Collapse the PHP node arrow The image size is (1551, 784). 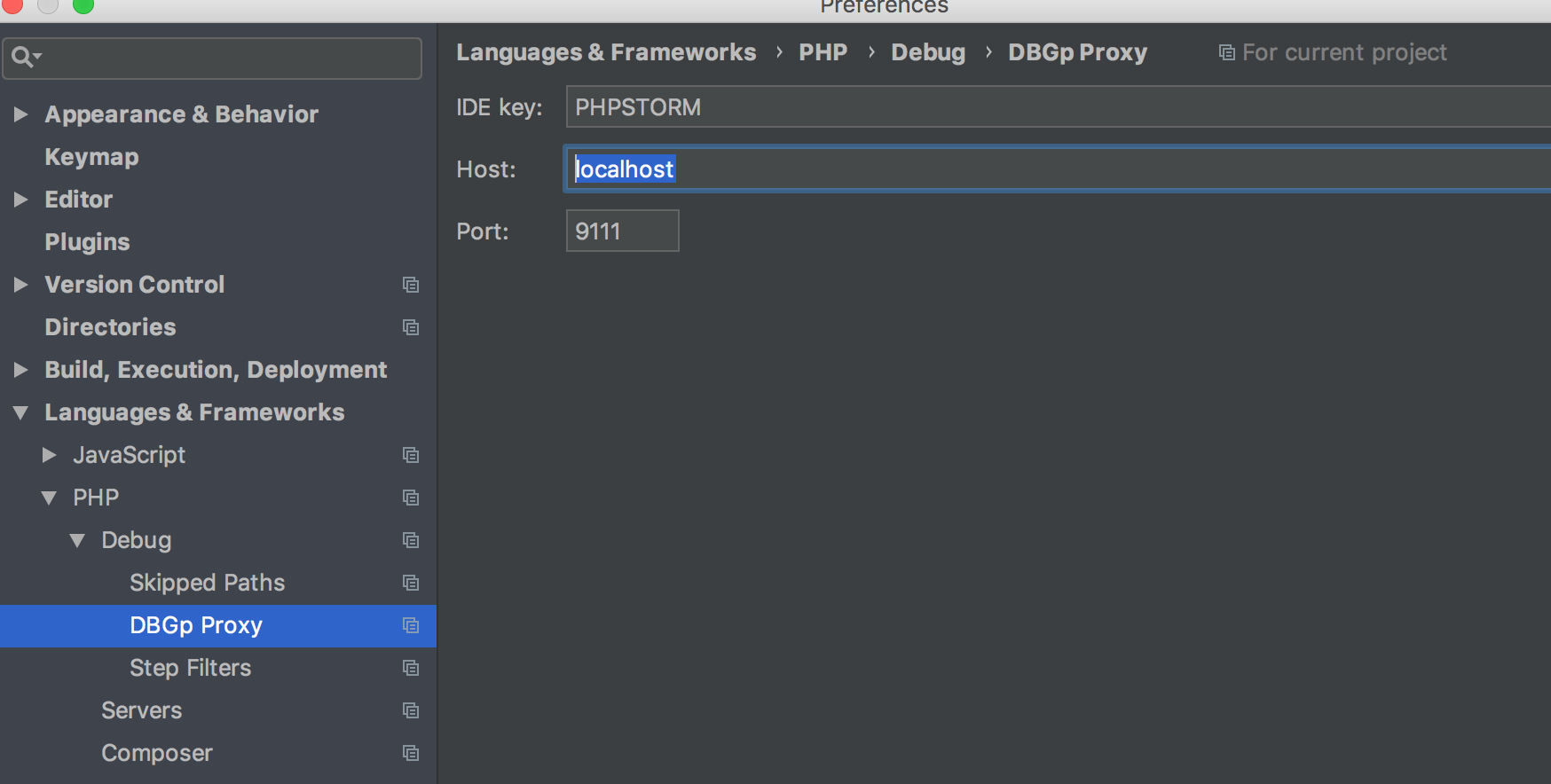coord(49,498)
